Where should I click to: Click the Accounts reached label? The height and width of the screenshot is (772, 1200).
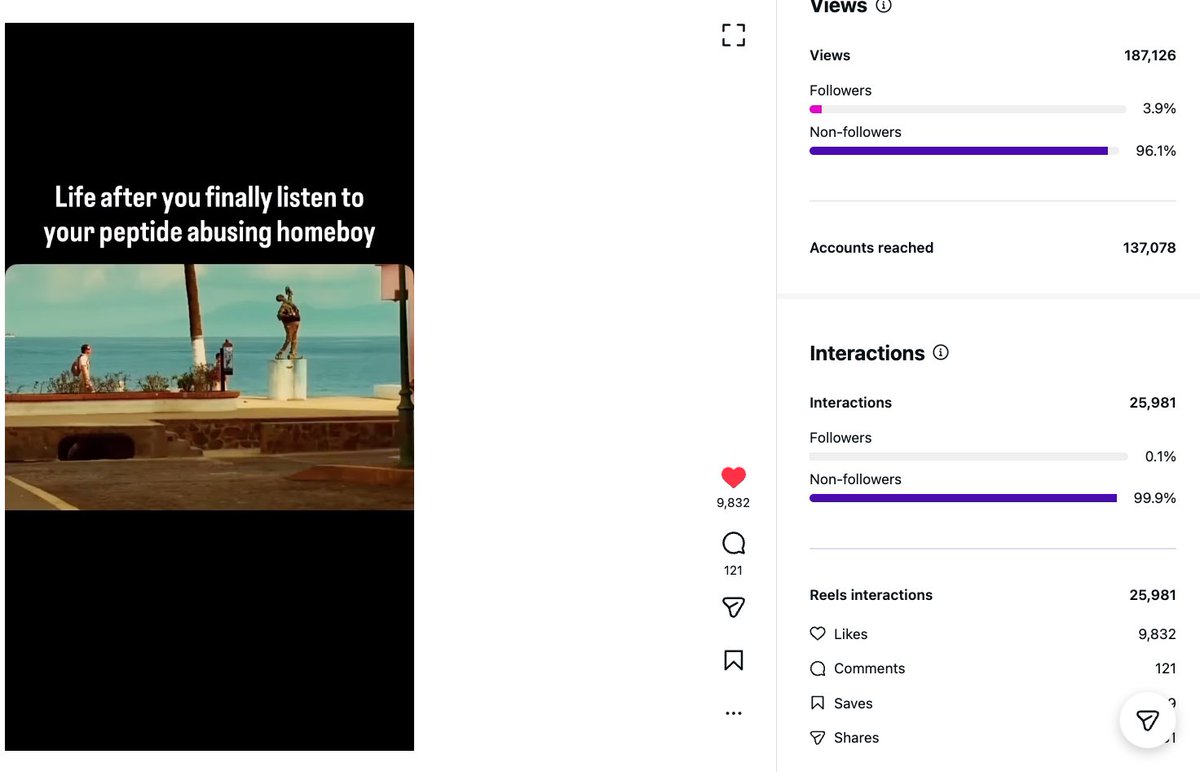871,248
